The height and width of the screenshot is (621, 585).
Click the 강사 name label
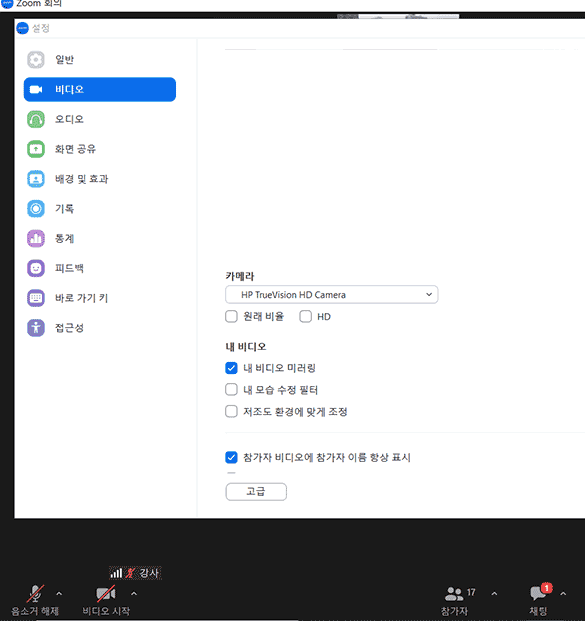(149, 573)
